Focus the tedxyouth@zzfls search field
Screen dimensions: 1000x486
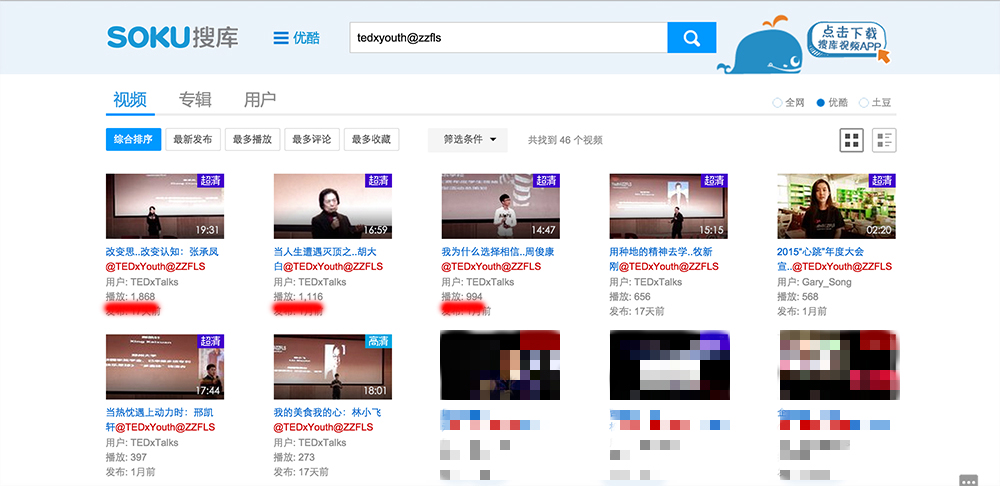pos(508,38)
